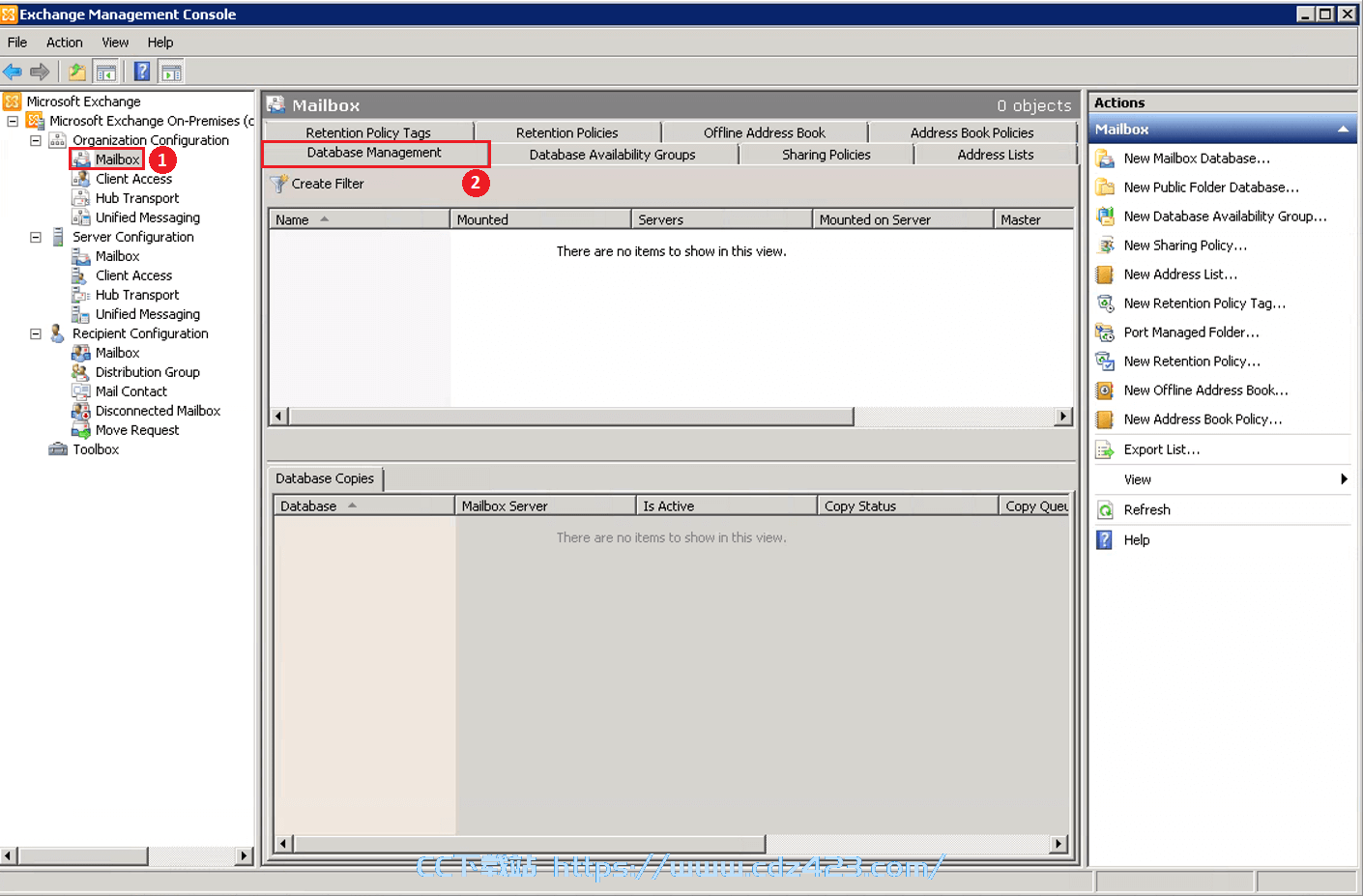Click the Back arrow toolbar icon
The image size is (1363, 896).
pos(13,72)
